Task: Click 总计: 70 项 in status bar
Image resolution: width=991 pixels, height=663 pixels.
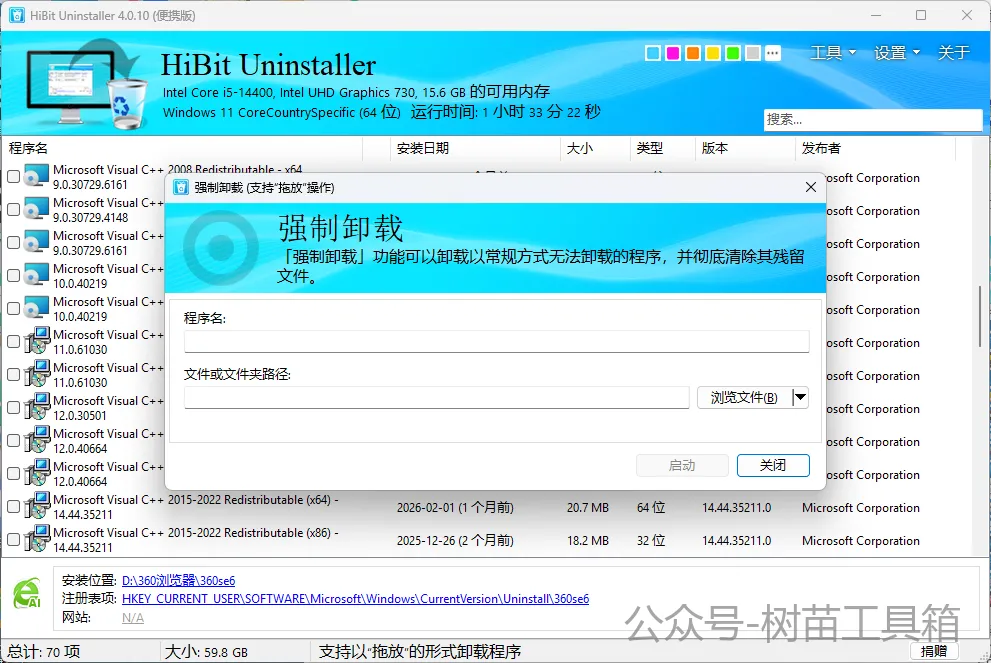Action: point(44,652)
